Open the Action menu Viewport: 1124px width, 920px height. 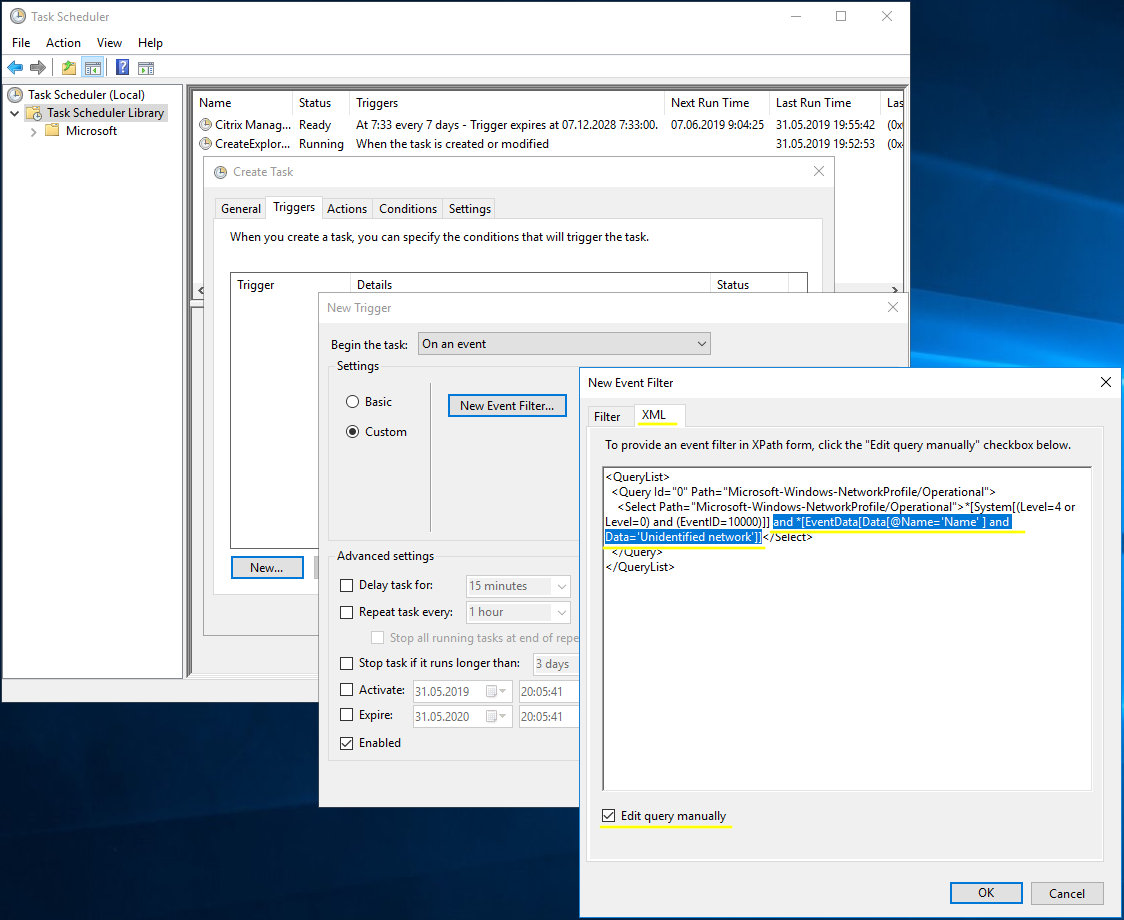63,42
